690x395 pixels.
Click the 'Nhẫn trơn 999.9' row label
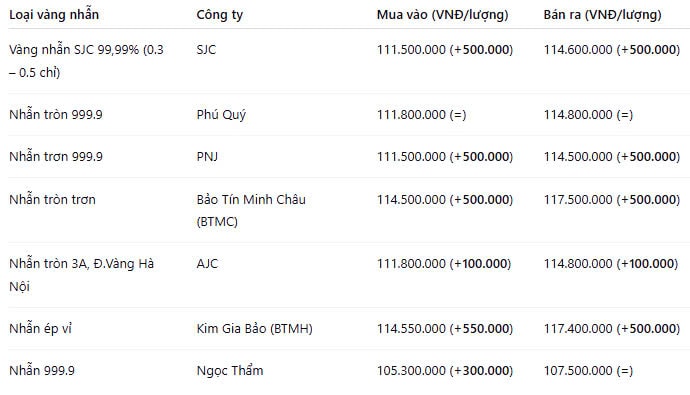(x=55, y=157)
